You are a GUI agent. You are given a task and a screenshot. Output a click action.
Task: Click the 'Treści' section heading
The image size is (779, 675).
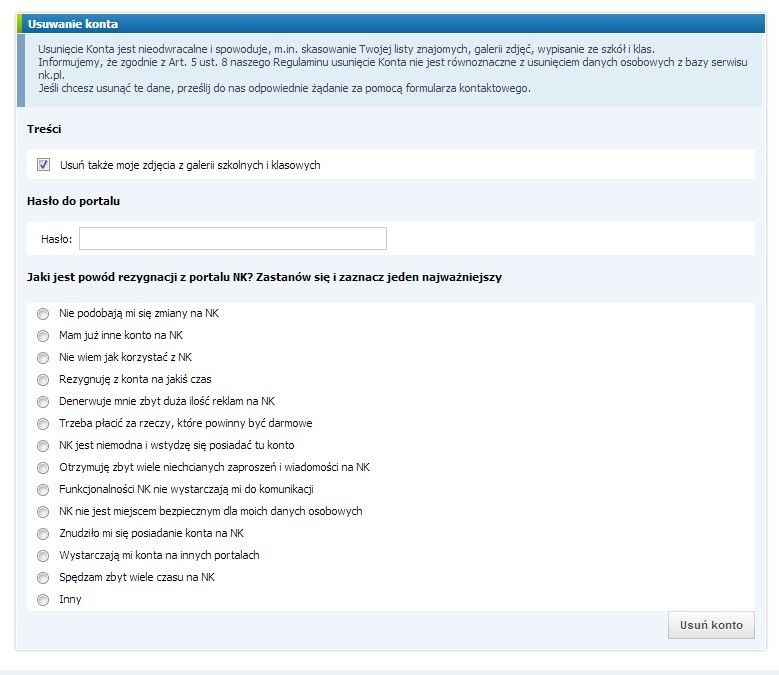pos(44,129)
